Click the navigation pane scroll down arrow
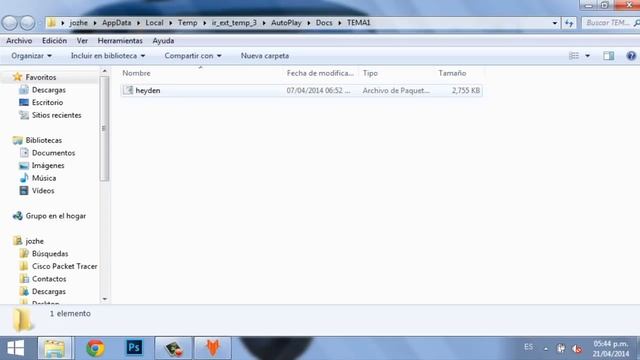640x360 pixels. click(x=104, y=299)
